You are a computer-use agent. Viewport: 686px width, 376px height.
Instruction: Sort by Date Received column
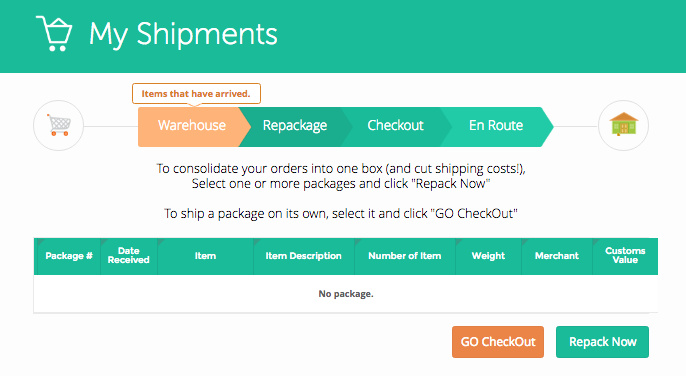129,256
